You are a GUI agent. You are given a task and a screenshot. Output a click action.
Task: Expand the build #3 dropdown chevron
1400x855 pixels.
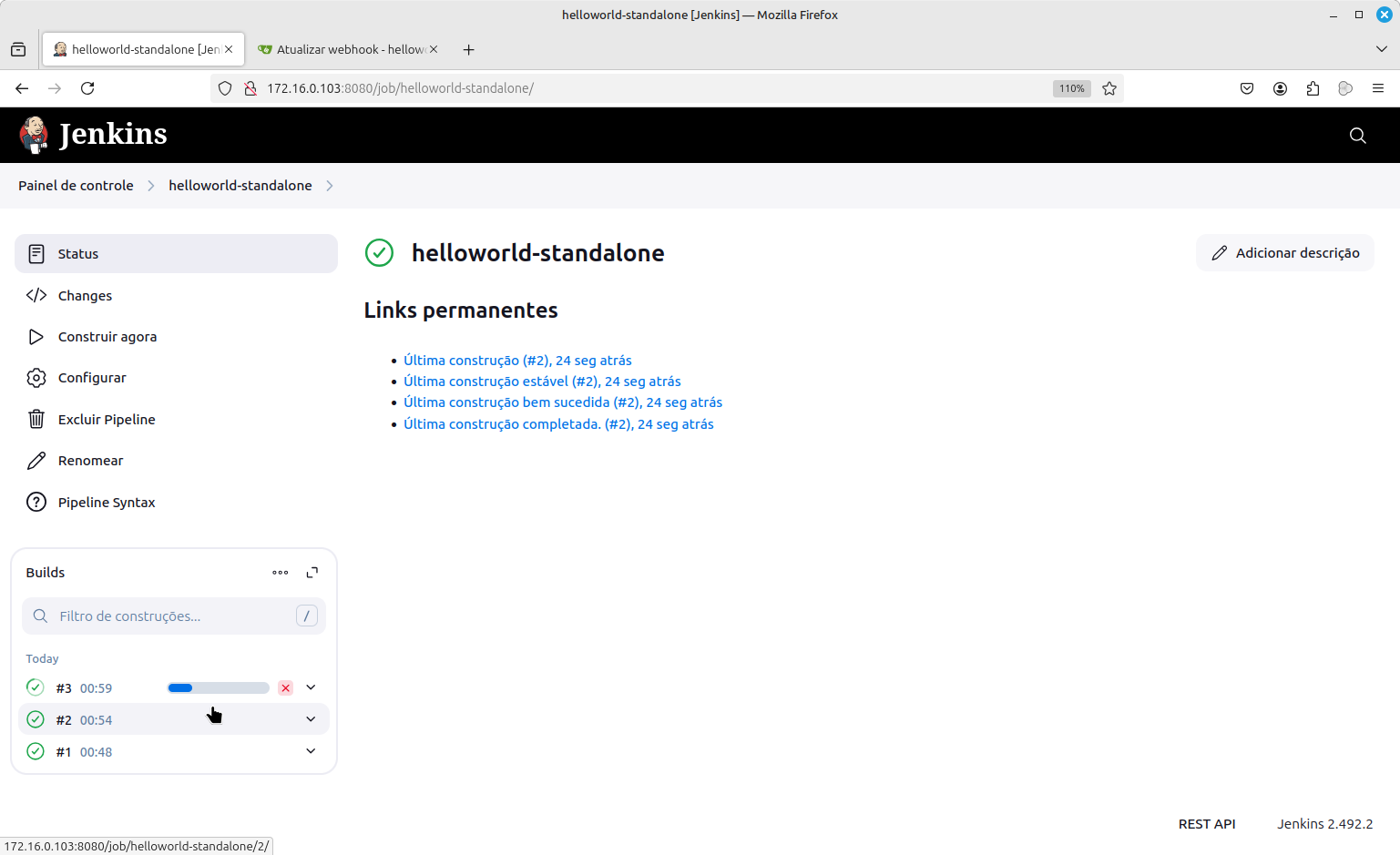[x=311, y=687]
